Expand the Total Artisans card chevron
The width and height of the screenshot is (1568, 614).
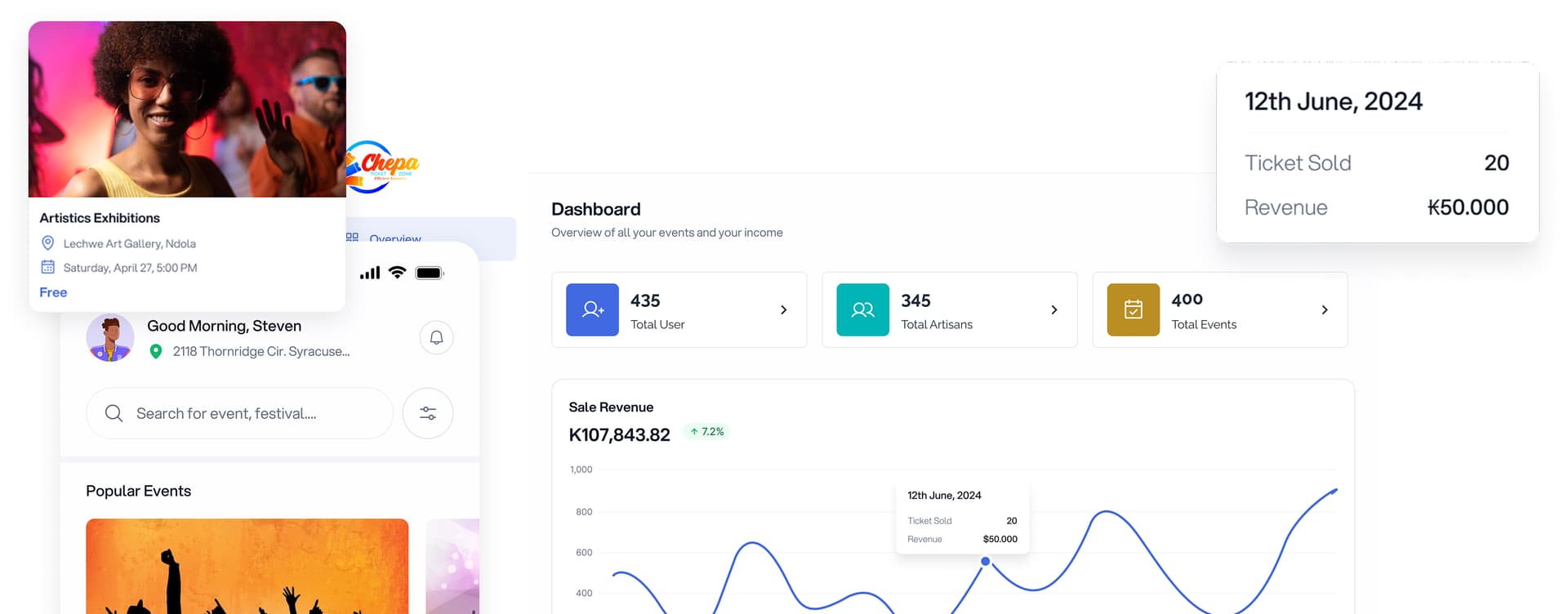[x=1053, y=309]
